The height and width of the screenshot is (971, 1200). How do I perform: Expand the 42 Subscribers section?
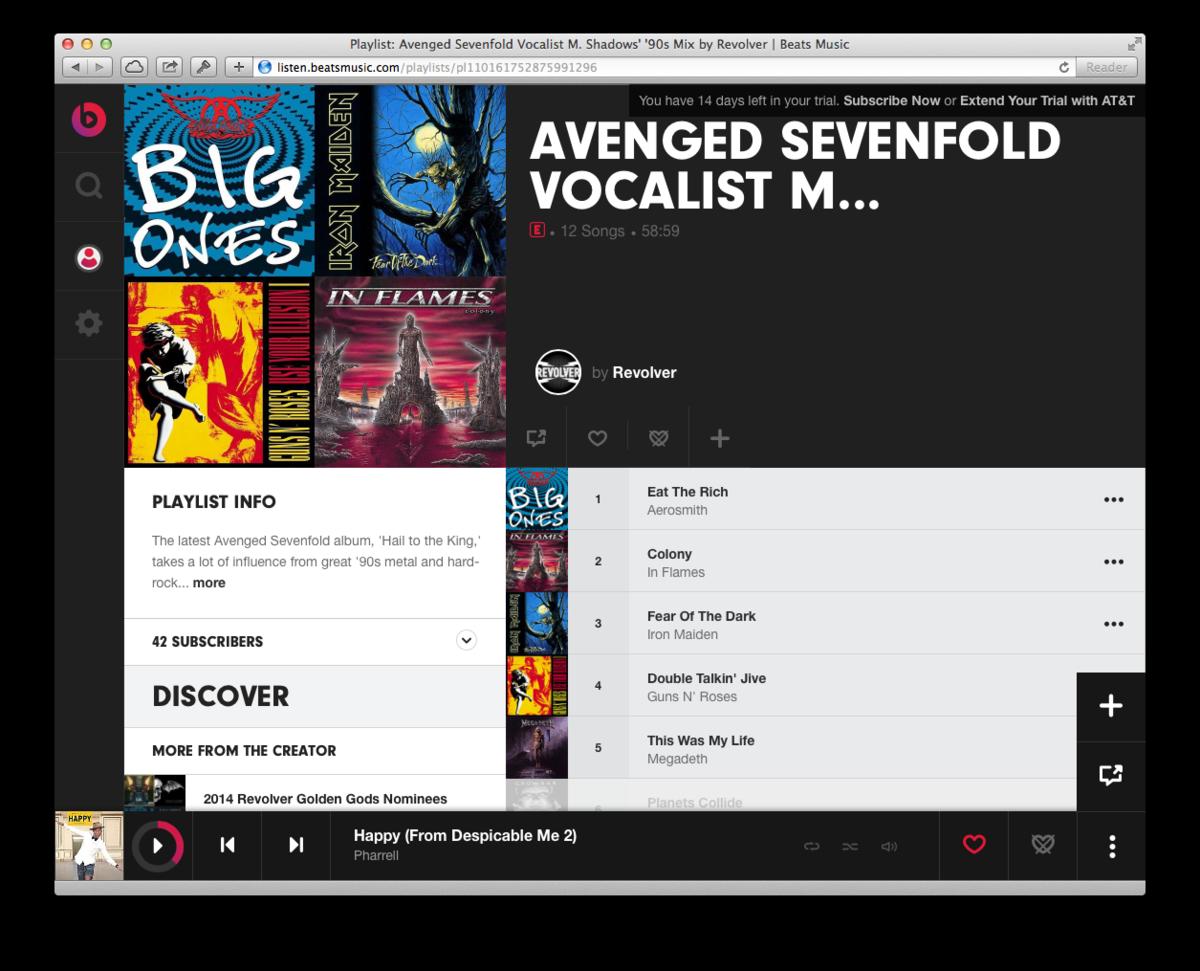[x=466, y=641]
